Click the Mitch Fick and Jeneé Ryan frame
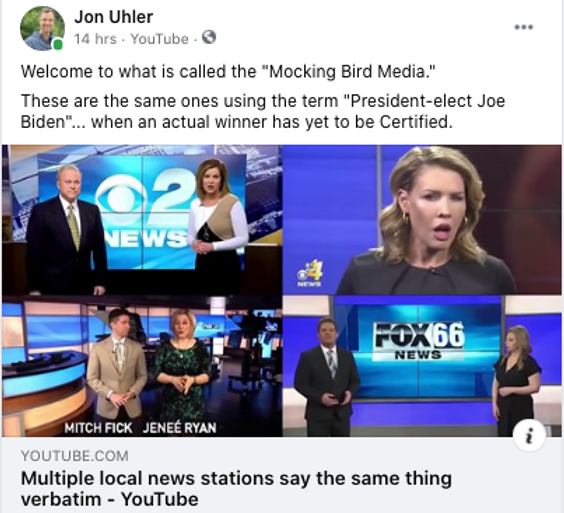Image resolution: width=564 pixels, height=513 pixels. pyautogui.click(x=142, y=366)
